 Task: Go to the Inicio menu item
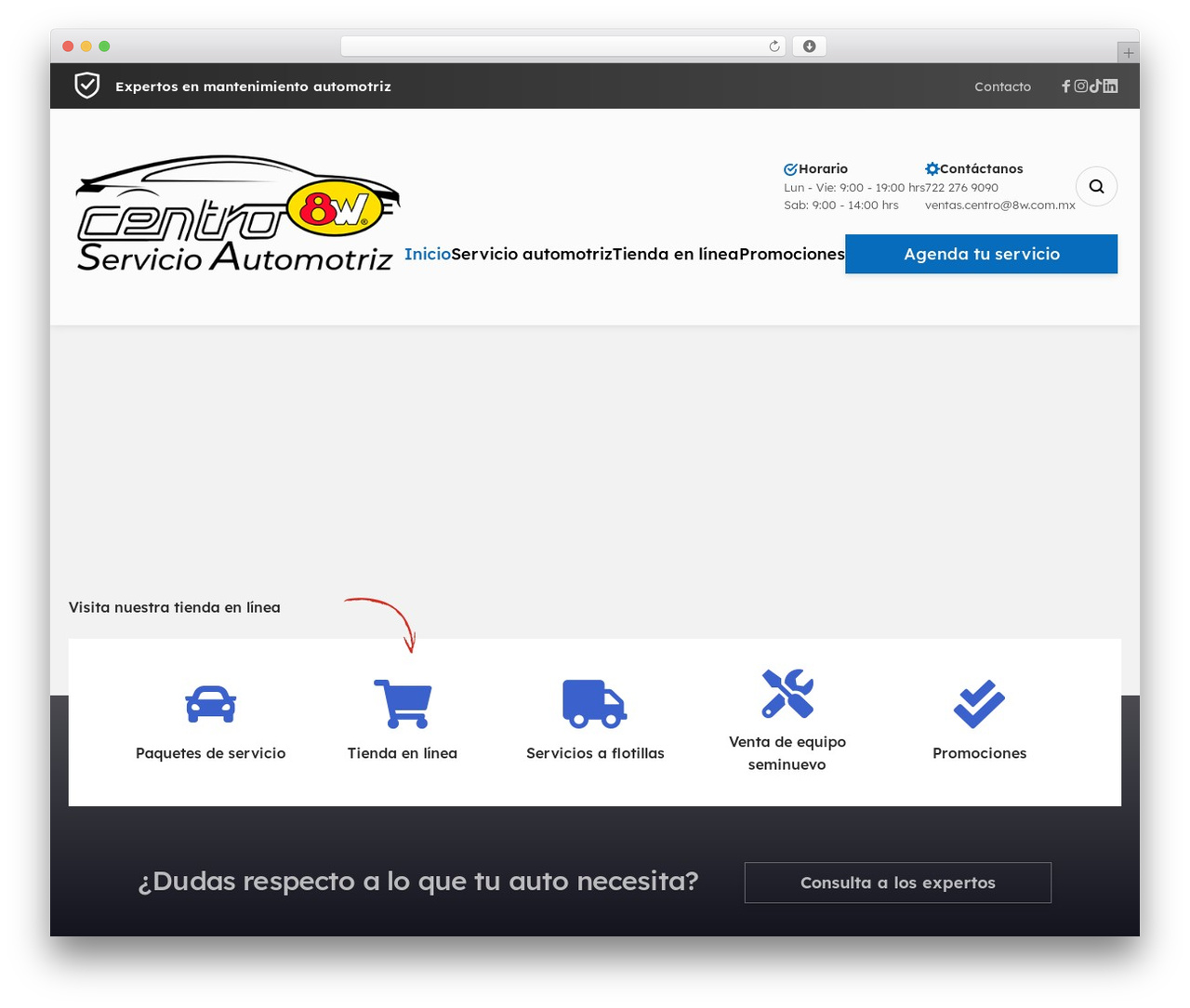(x=428, y=254)
